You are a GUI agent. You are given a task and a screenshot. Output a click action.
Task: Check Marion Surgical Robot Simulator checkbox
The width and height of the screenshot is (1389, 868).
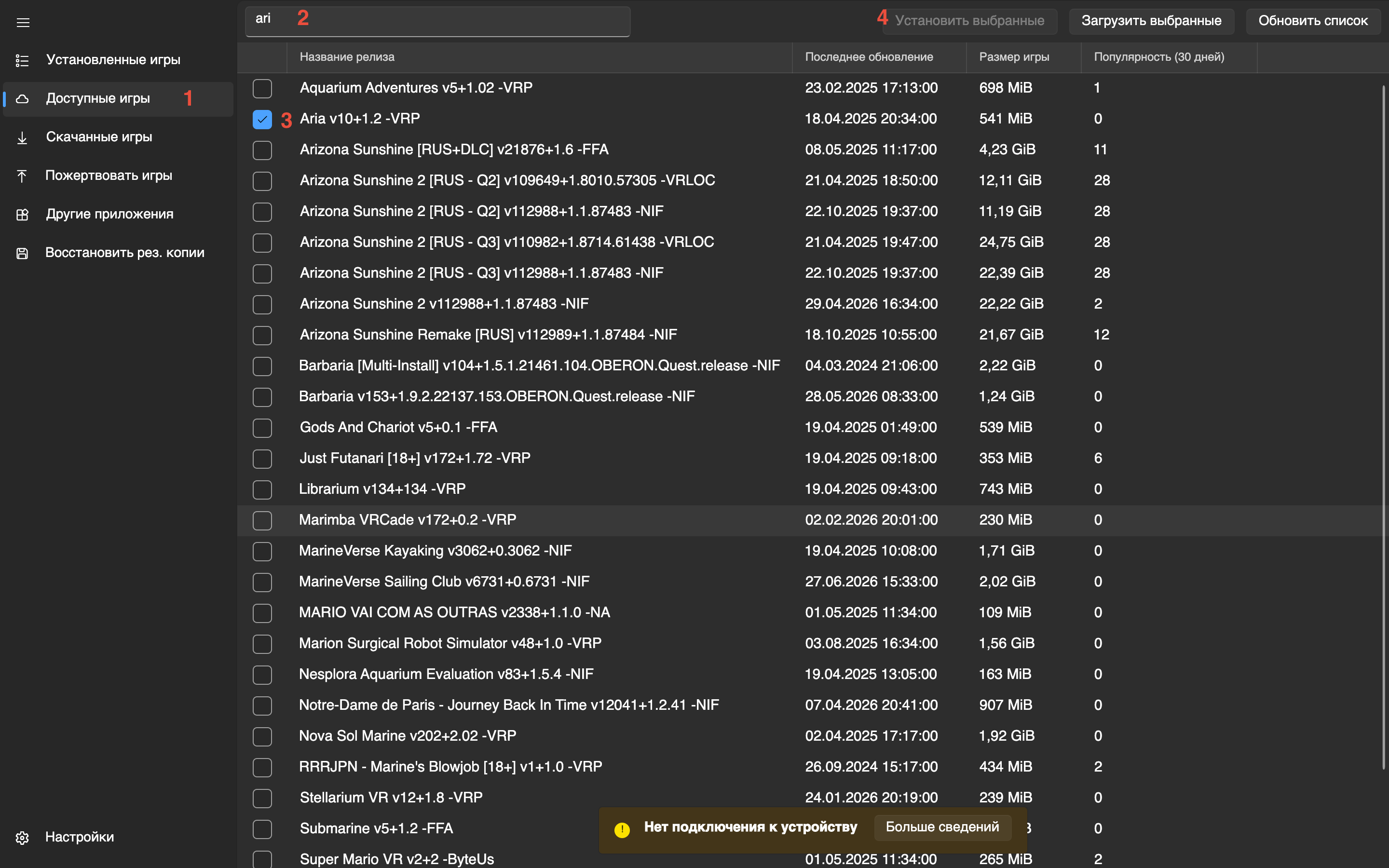262,644
